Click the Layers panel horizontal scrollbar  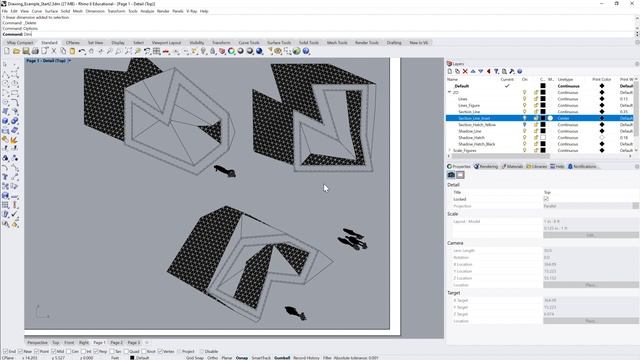coord(502,156)
